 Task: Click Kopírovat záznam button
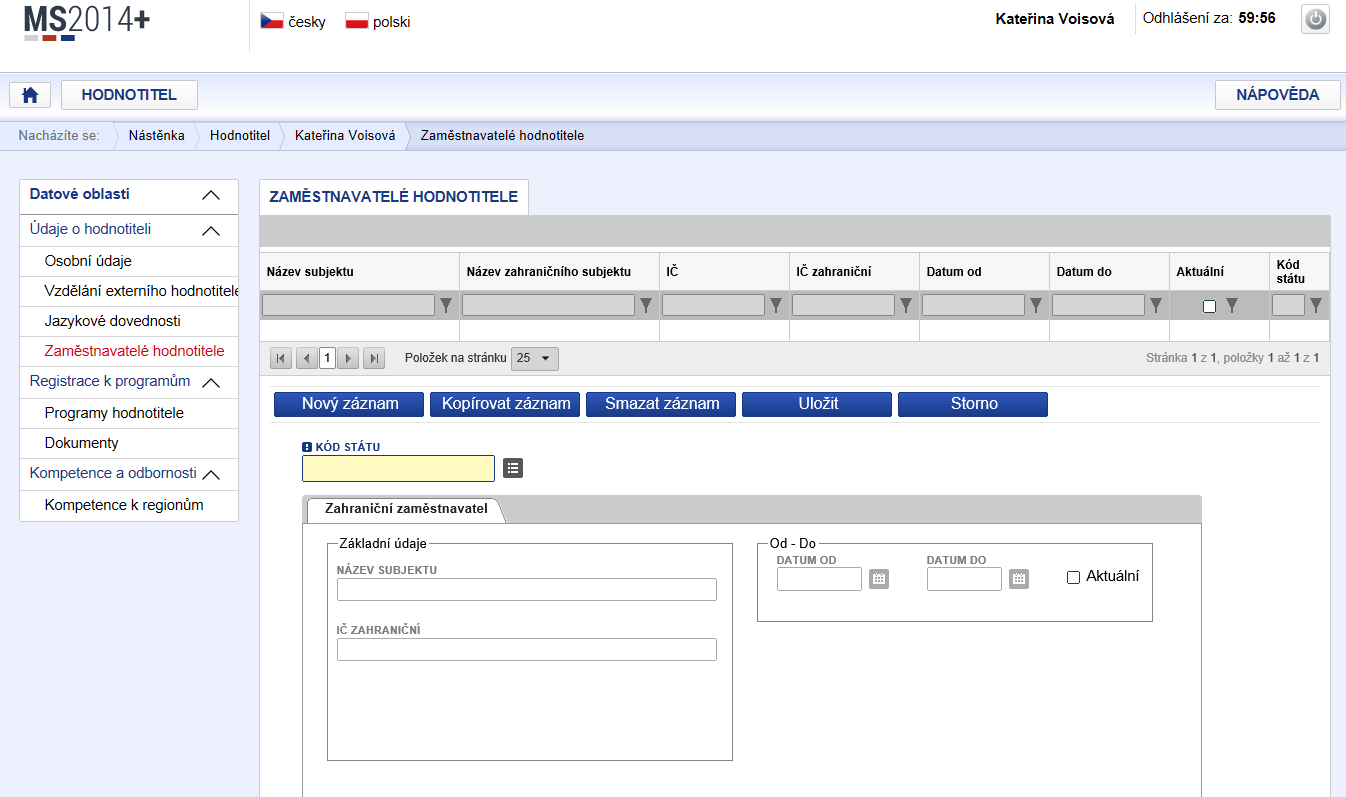[506, 404]
